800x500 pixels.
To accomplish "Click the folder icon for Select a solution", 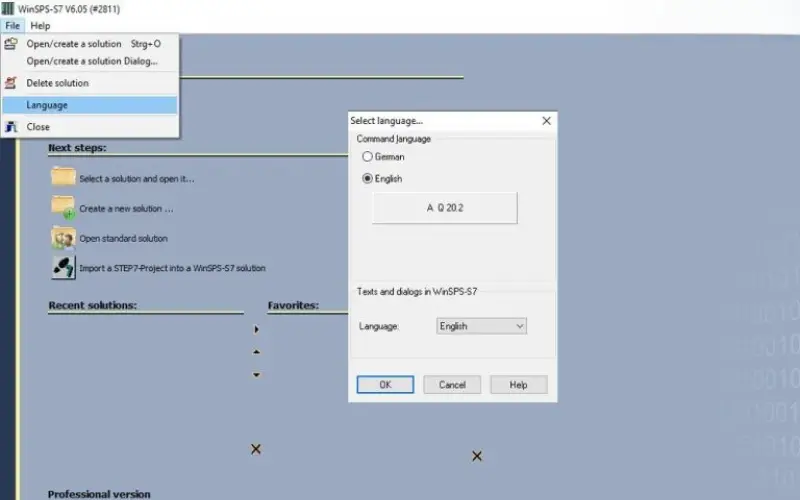I will [63, 177].
